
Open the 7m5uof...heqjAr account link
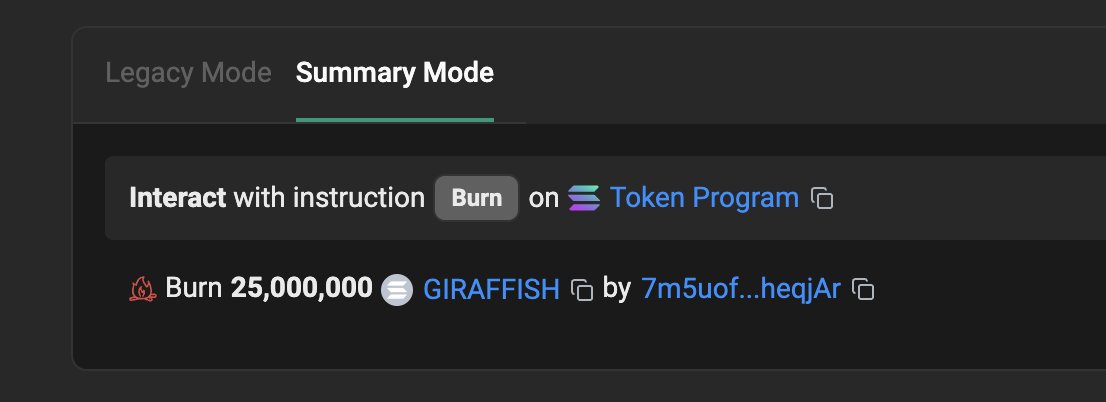tap(741, 288)
